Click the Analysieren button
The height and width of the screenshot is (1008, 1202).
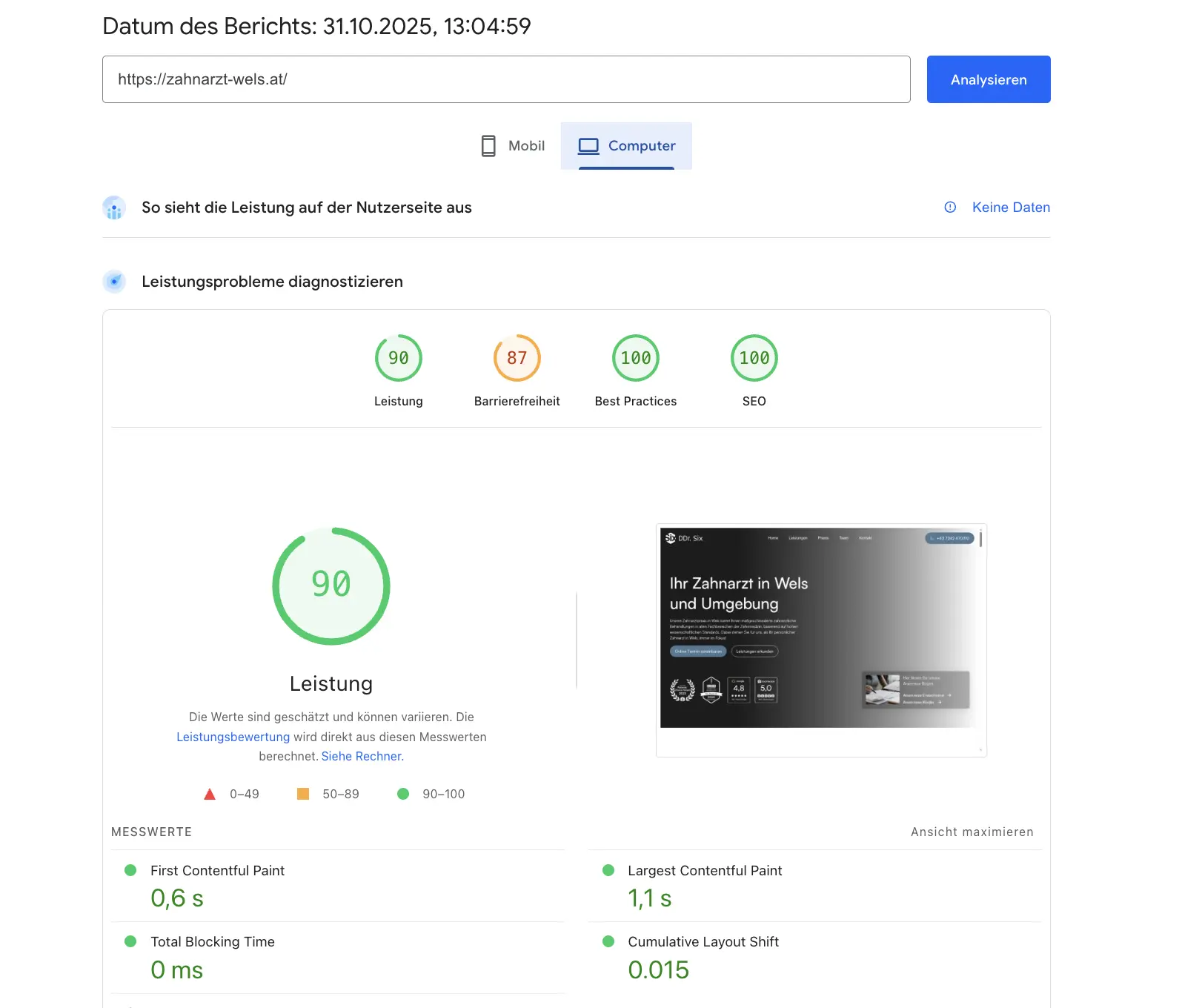[x=989, y=79]
